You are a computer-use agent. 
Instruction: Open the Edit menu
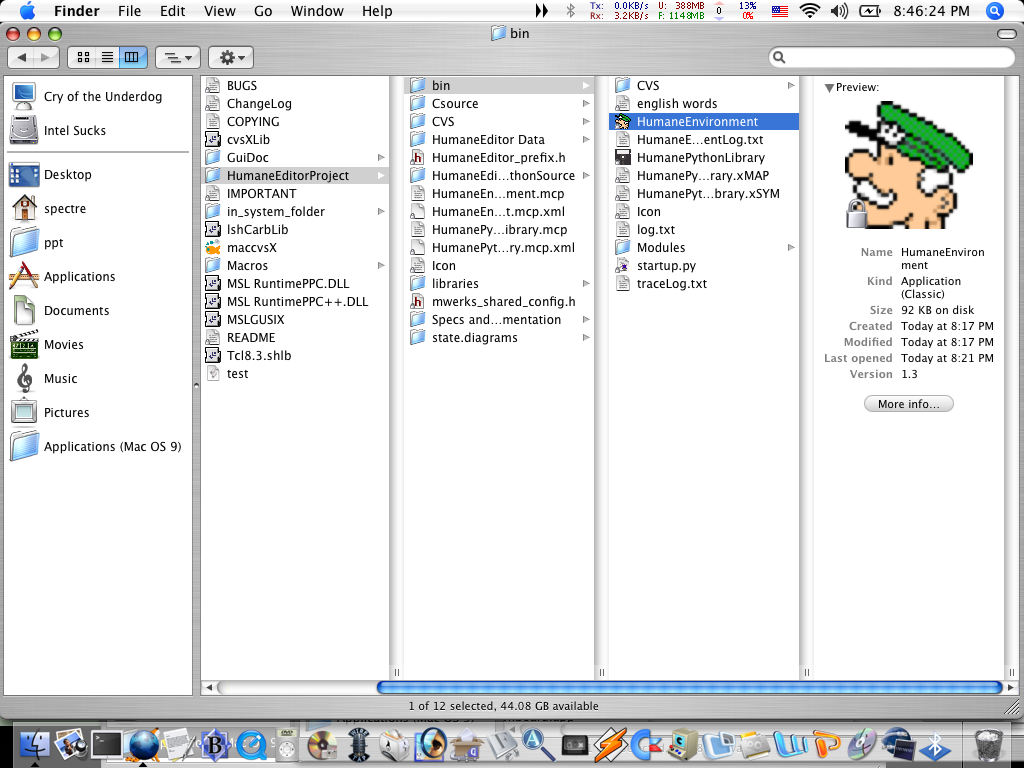tap(172, 11)
